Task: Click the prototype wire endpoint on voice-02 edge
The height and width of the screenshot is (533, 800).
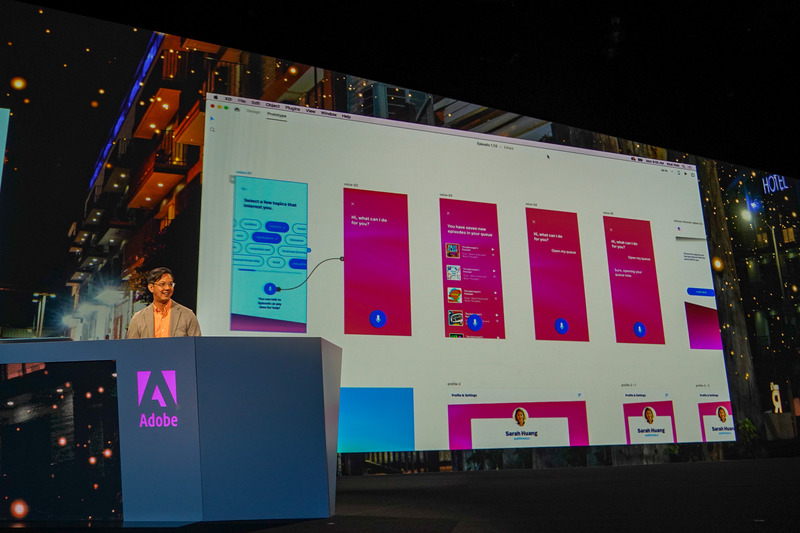Action: point(342,259)
